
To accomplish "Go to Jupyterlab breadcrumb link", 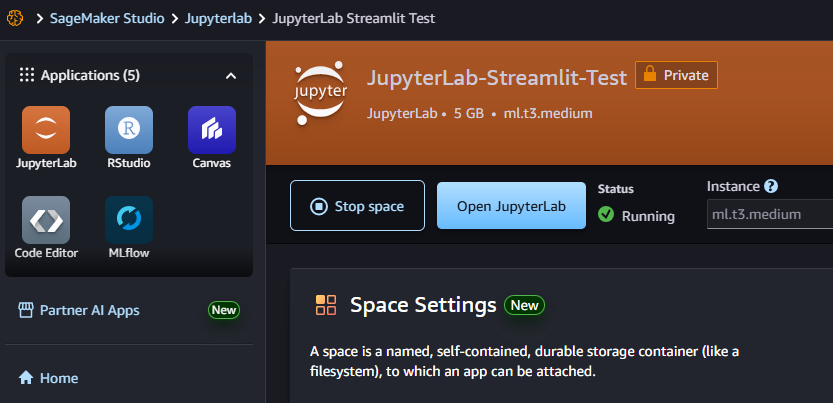I will (x=218, y=19).
